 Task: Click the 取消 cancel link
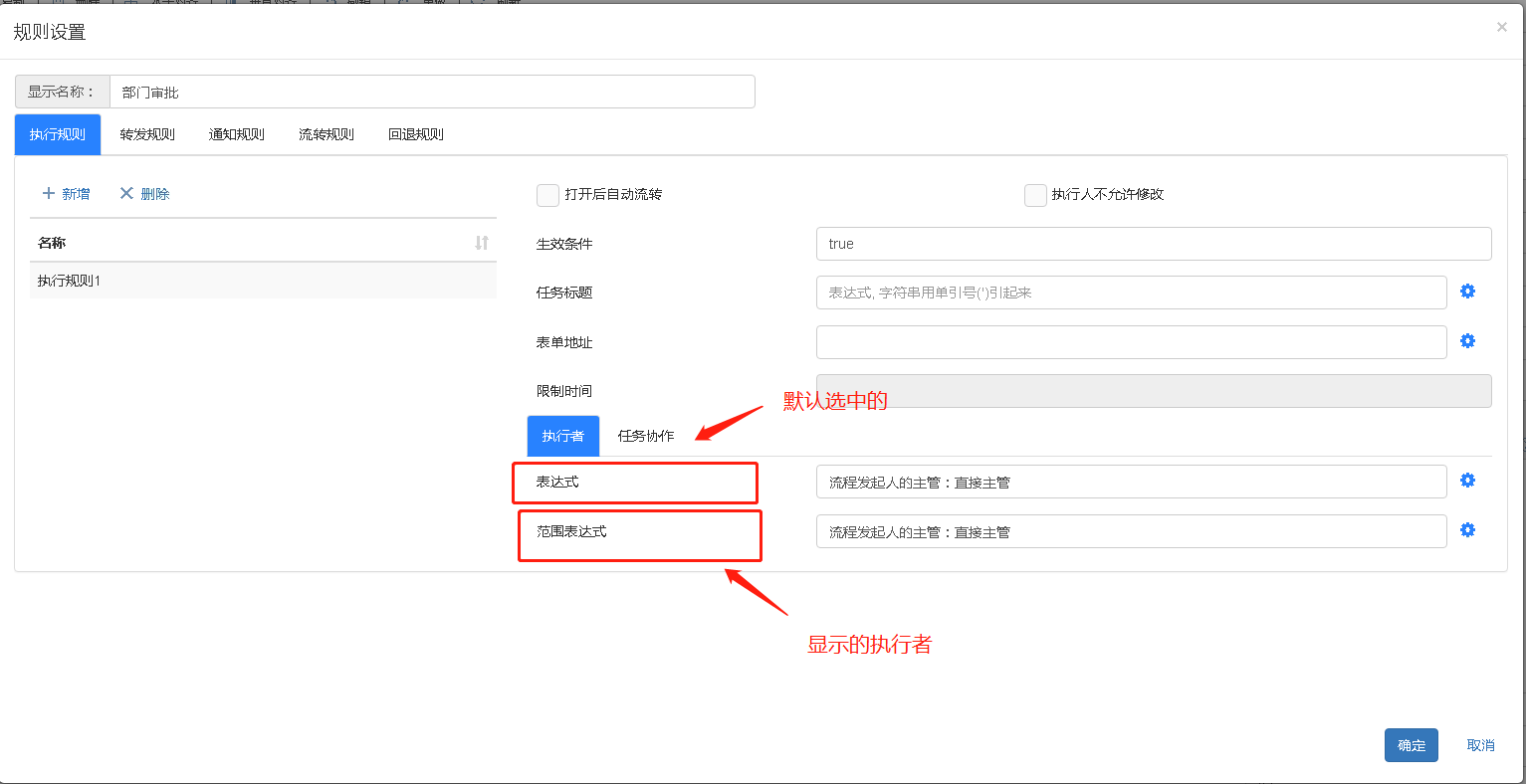(x=1480, y=745)
